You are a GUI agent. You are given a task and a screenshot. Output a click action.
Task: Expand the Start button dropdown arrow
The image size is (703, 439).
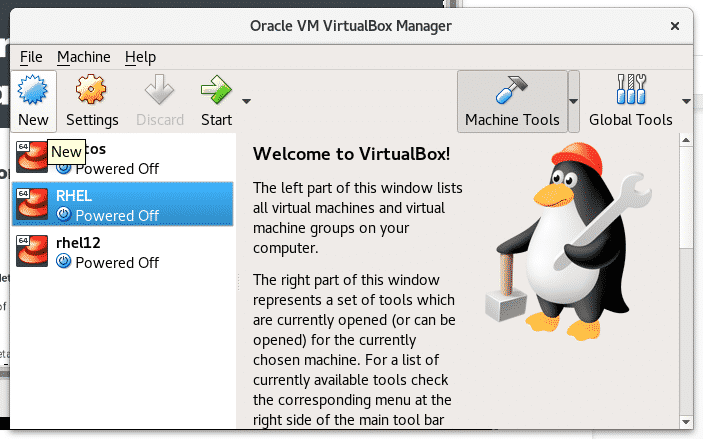tap(246, 101)
